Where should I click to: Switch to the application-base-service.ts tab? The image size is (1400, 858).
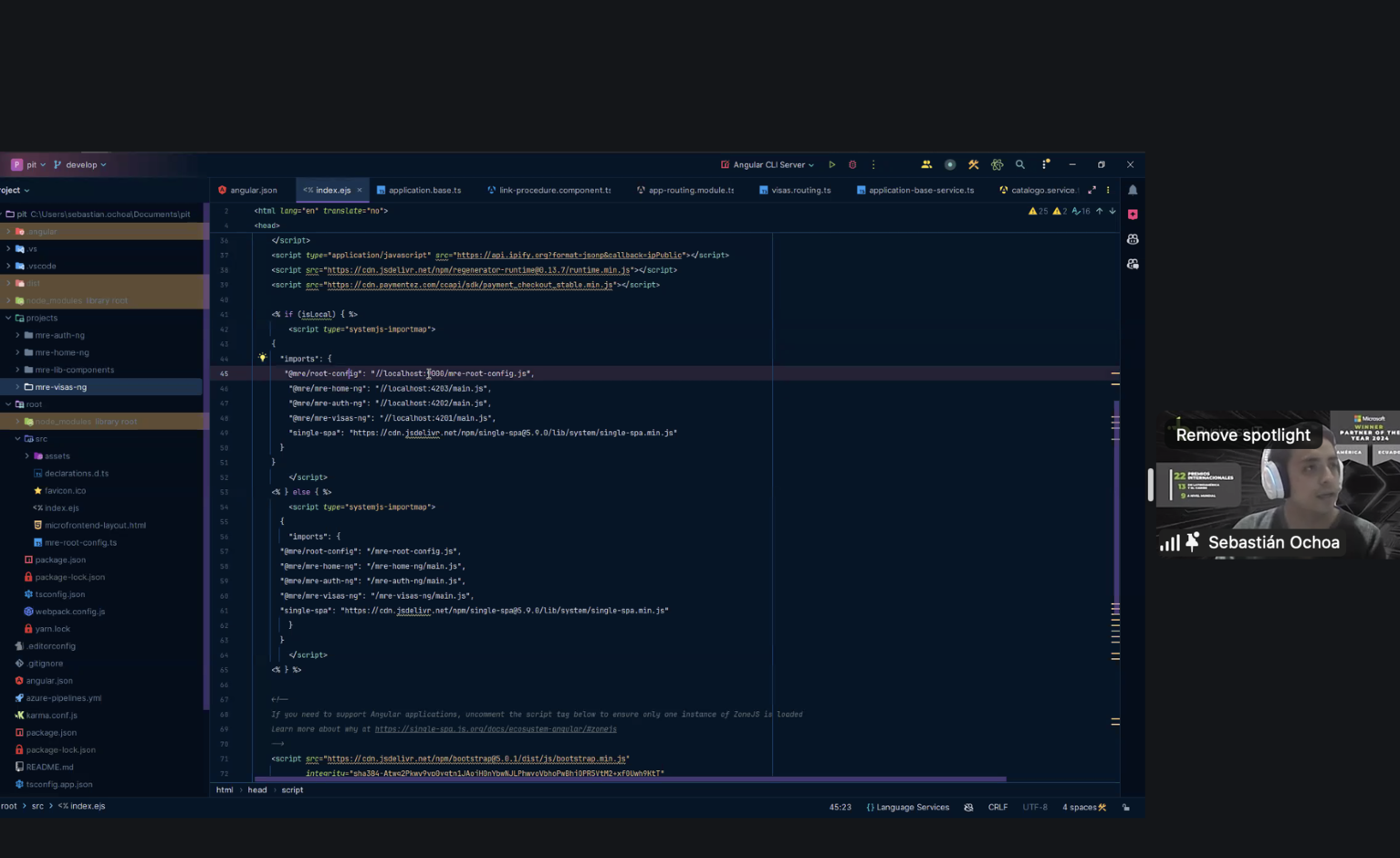[x=915, y=190]
